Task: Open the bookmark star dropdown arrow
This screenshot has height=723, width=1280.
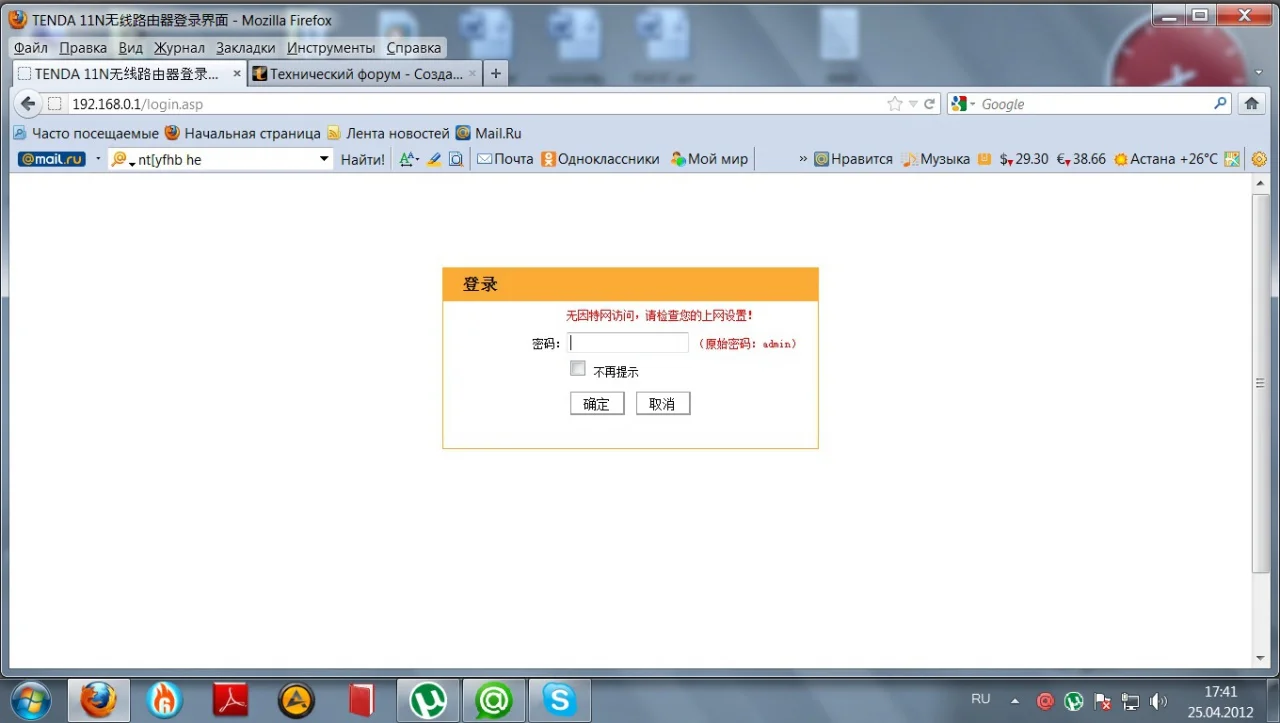Action: [x=913, y=104]
